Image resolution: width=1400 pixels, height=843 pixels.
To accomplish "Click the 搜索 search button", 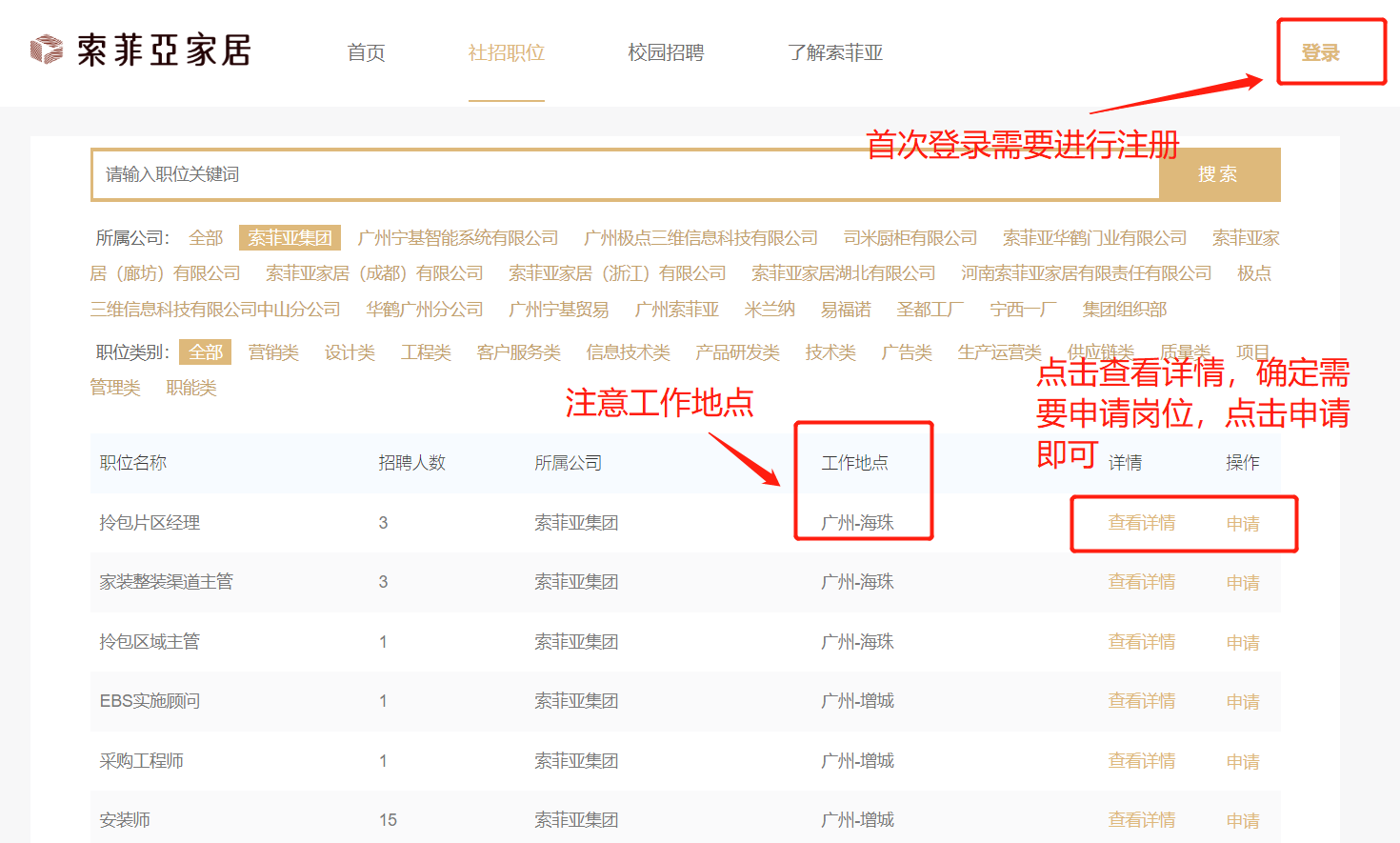I will pyautogui.click(x=1219, y=174).
